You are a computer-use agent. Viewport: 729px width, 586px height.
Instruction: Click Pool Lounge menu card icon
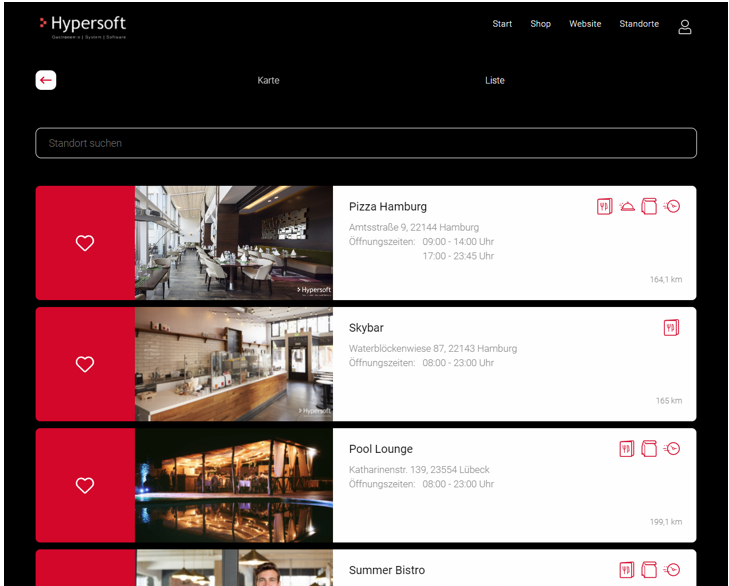(627, 449)
